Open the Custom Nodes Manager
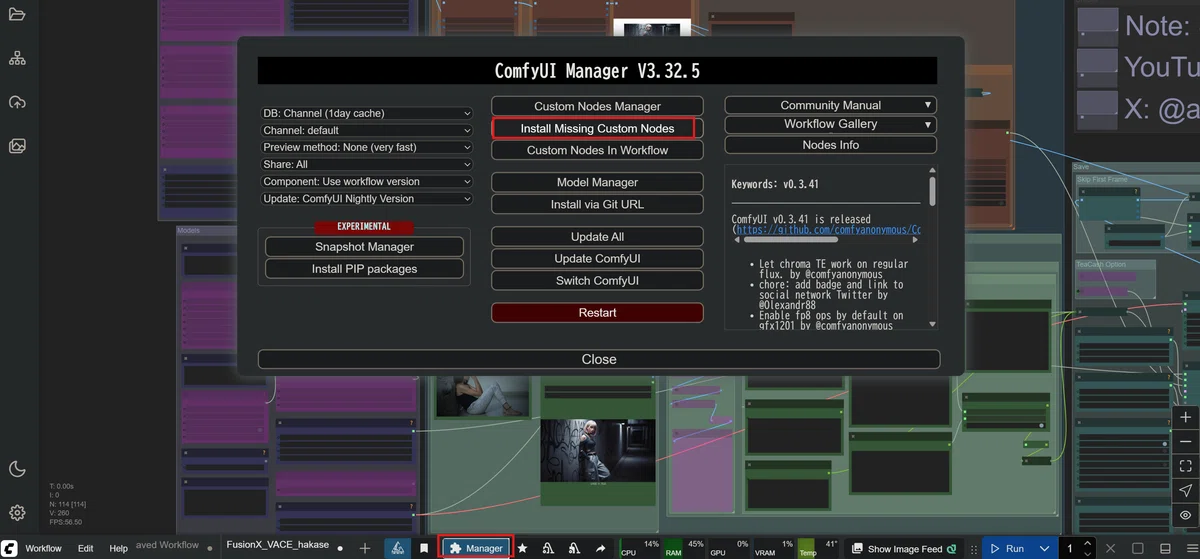 597,106
